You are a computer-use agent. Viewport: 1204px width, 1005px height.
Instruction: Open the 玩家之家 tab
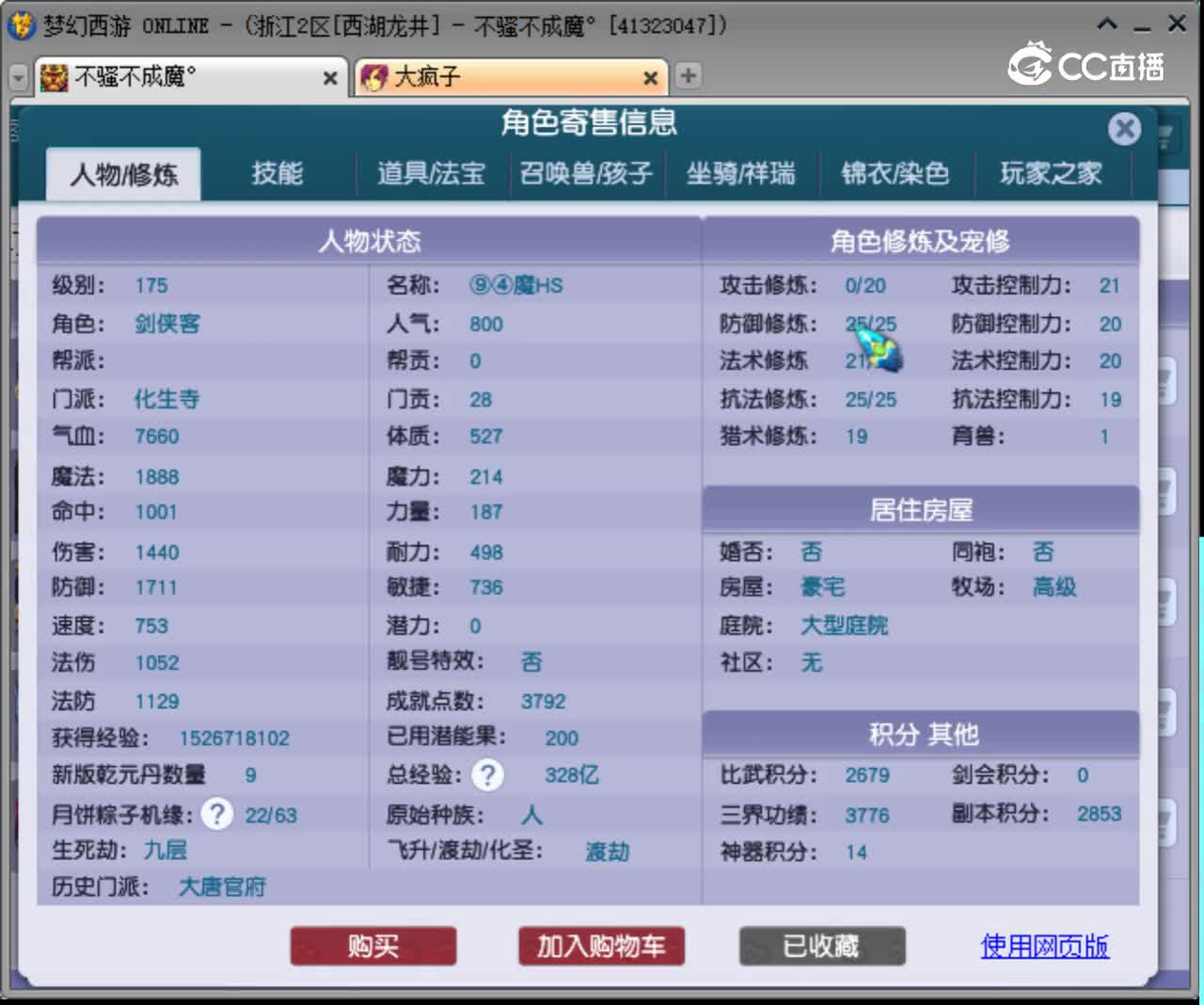(1050, 174)
